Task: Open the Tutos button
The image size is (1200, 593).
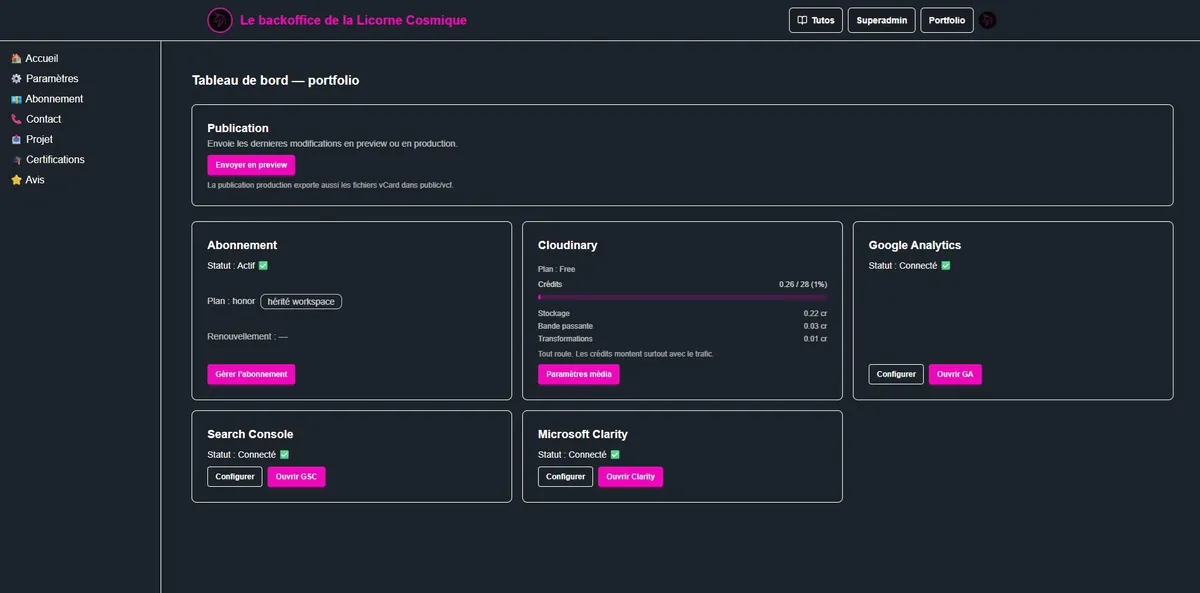Action: coord(815,20)
